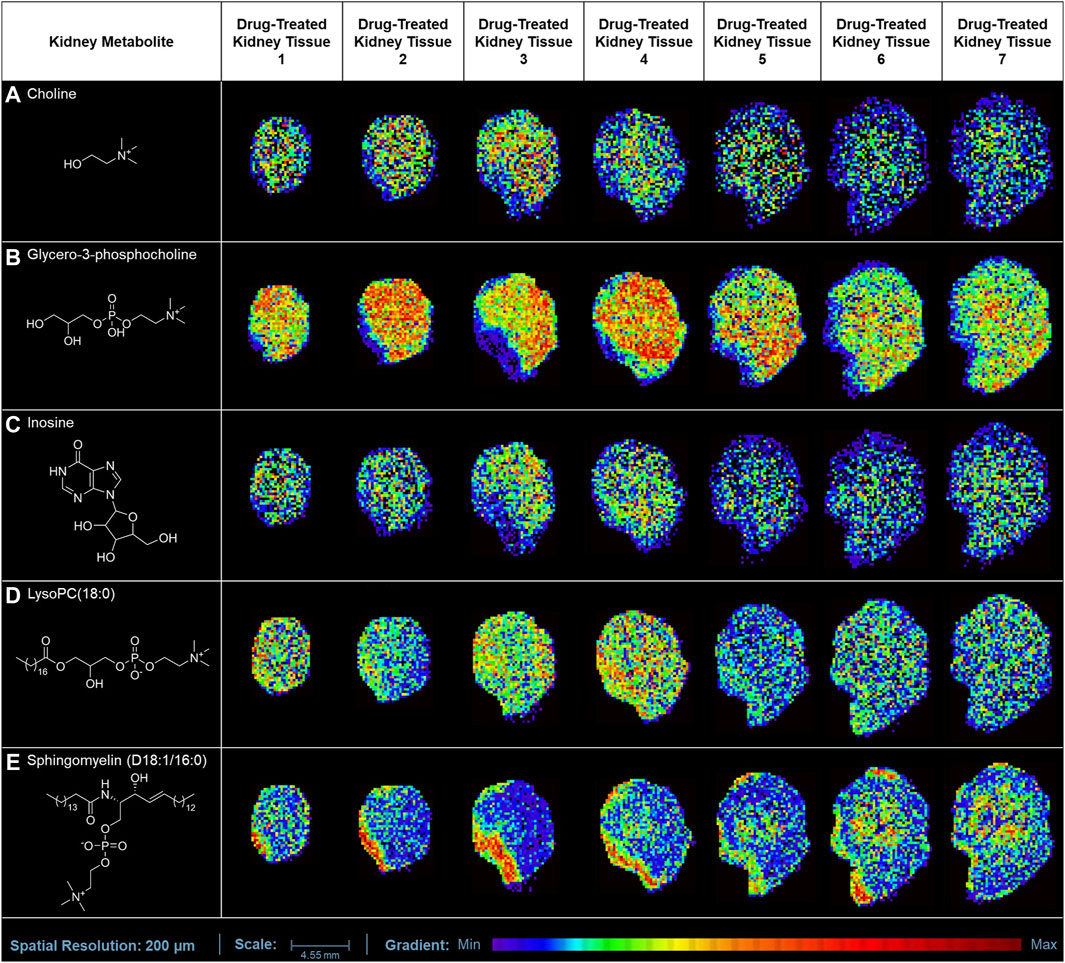Click the Inosine chemical structure drawing
Screen dimensions: 1065x963
coord(112,502)
